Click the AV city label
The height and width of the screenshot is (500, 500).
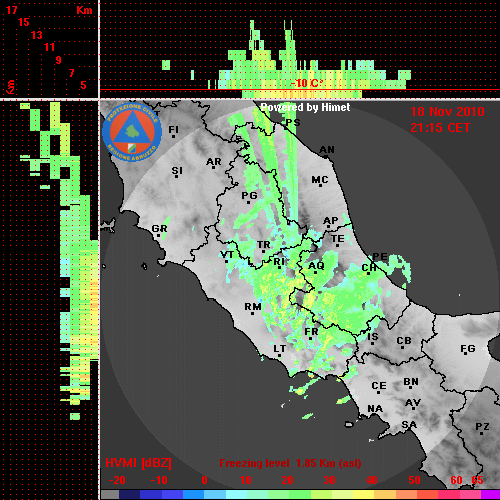413,403
